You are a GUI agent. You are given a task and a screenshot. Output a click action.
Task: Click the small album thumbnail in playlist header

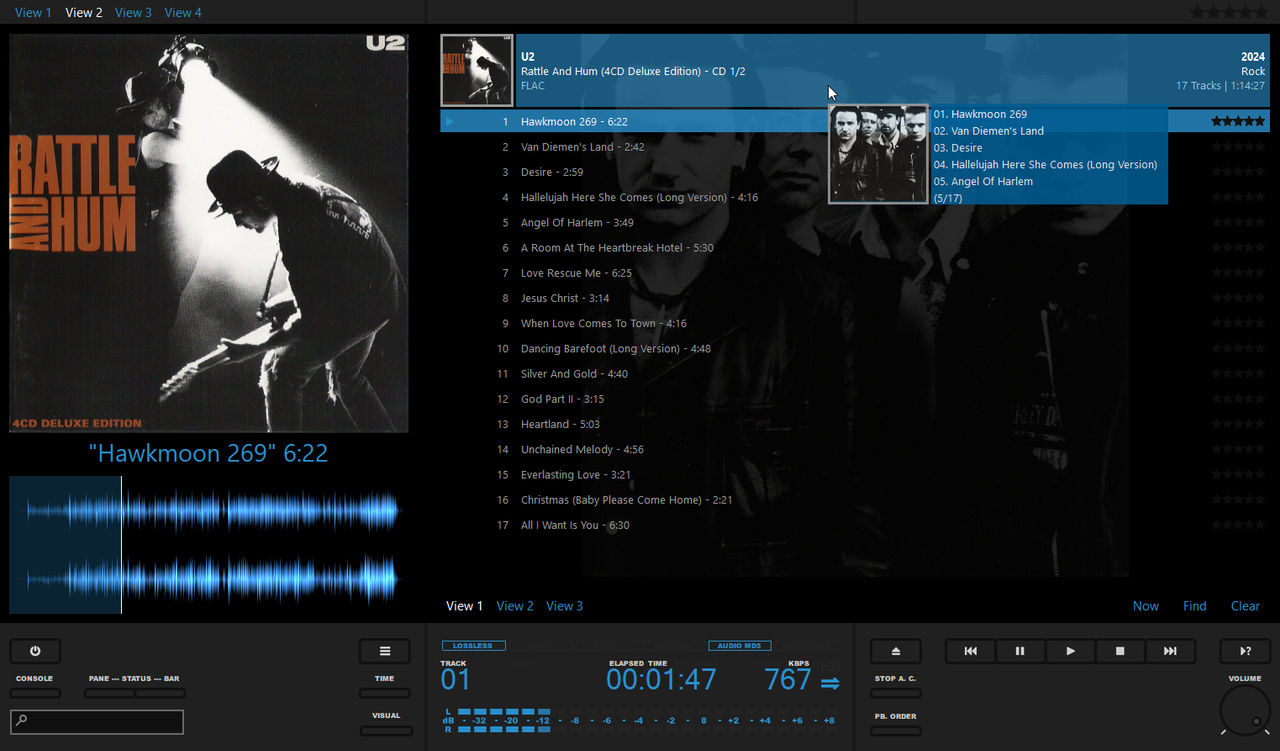477,71
